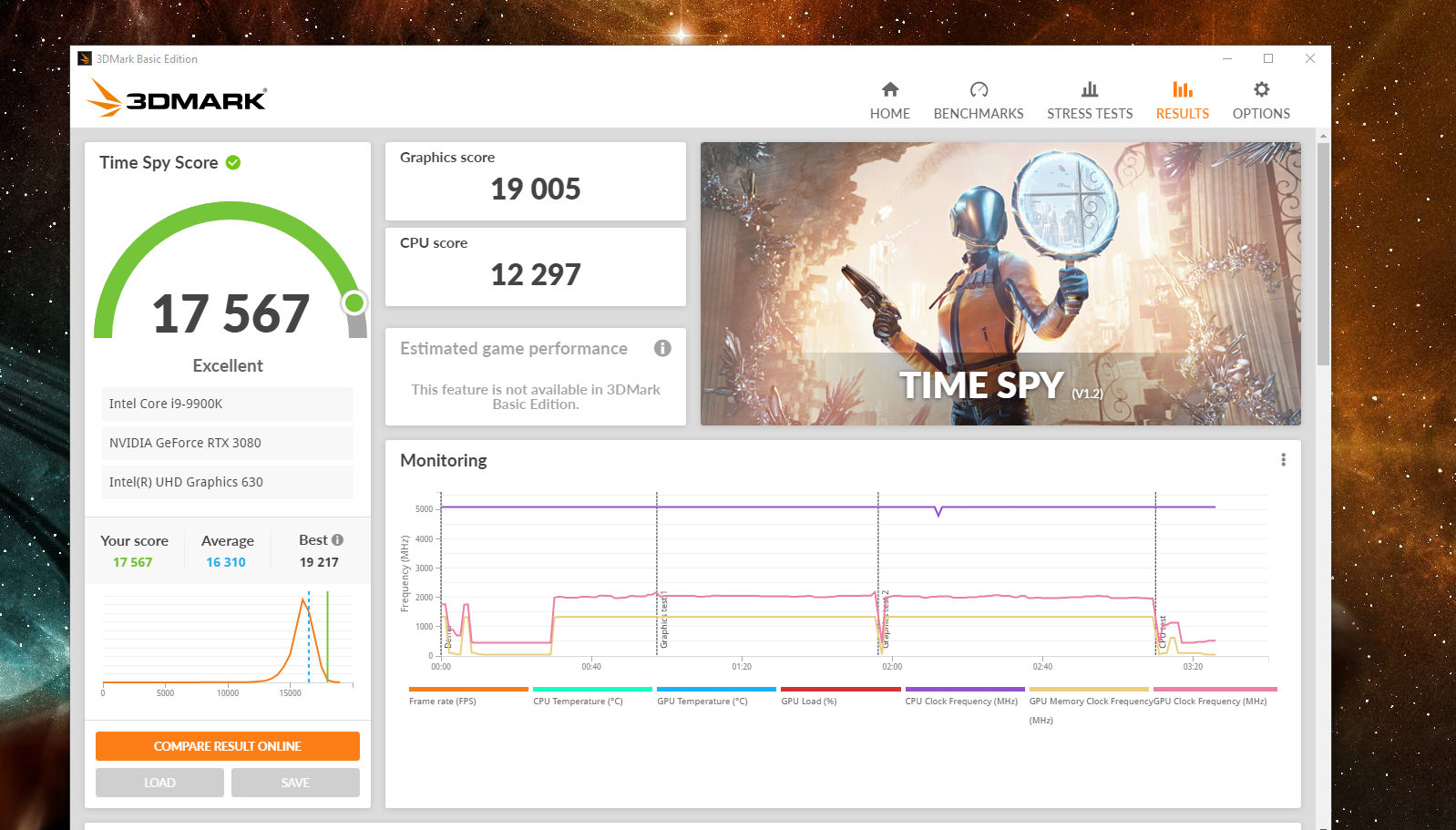Click the main score 17 567

231,313
